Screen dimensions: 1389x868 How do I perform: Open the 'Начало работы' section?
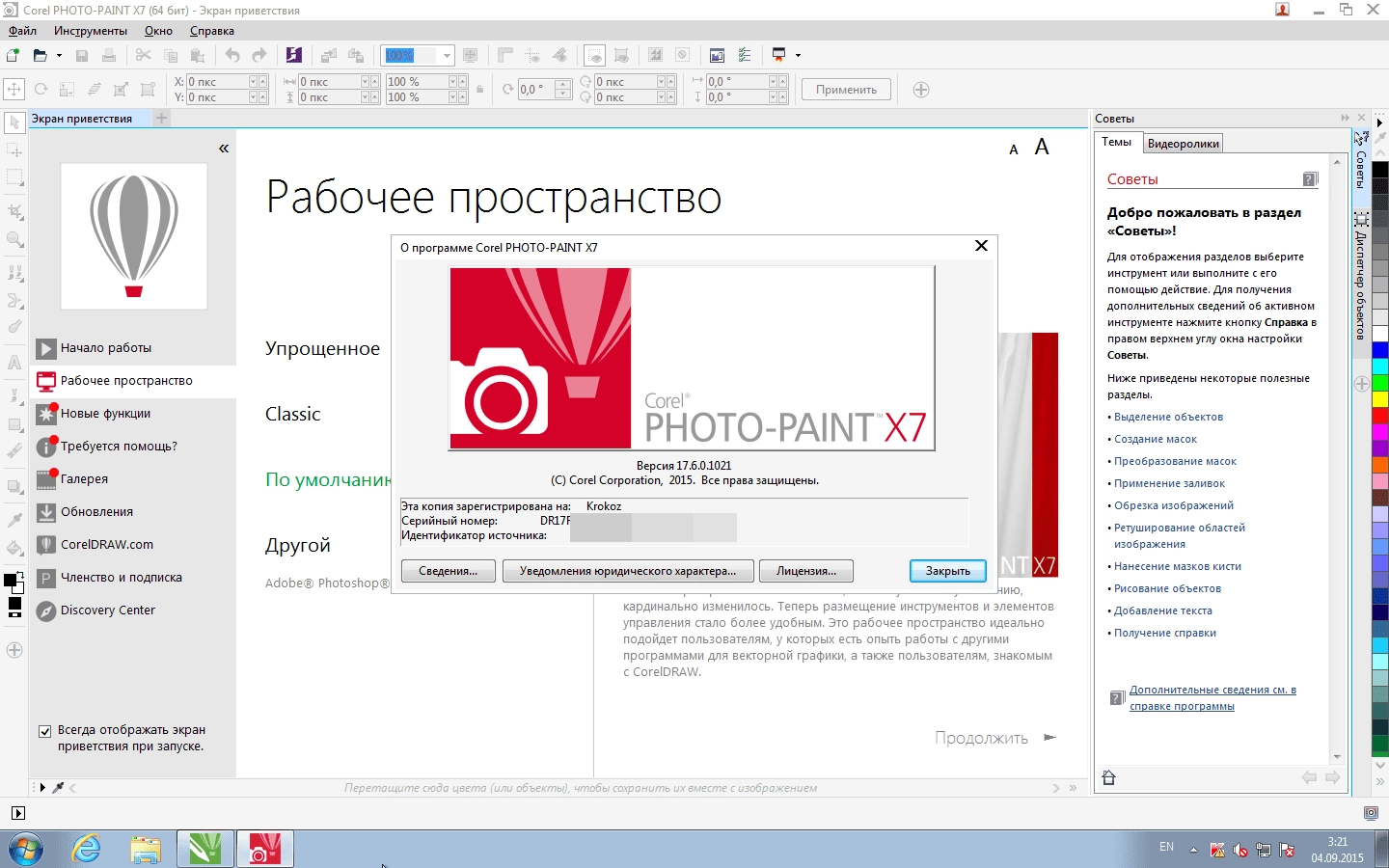click(105, 348)
